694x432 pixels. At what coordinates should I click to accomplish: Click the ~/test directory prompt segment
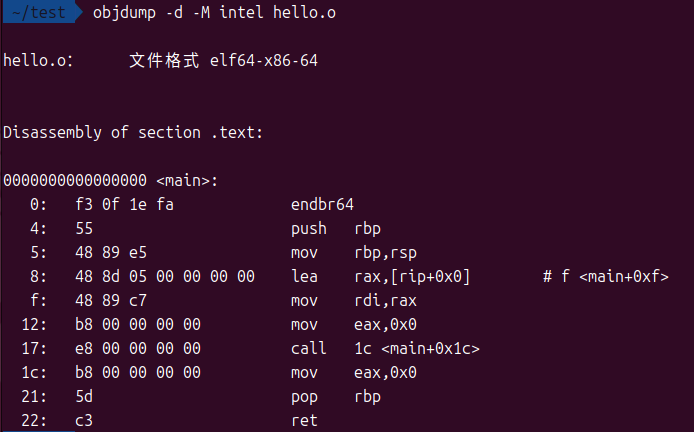coord(36,13)
